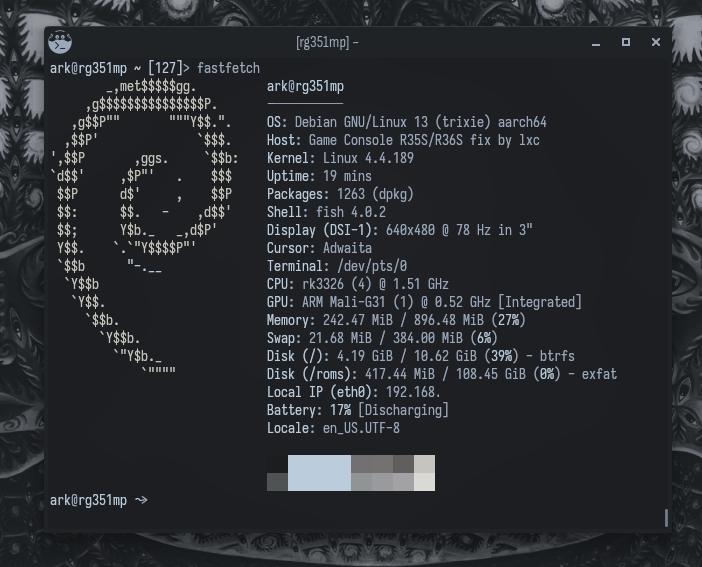Click the bottom "ark@rg351mp" prompt line

[98, 500]
